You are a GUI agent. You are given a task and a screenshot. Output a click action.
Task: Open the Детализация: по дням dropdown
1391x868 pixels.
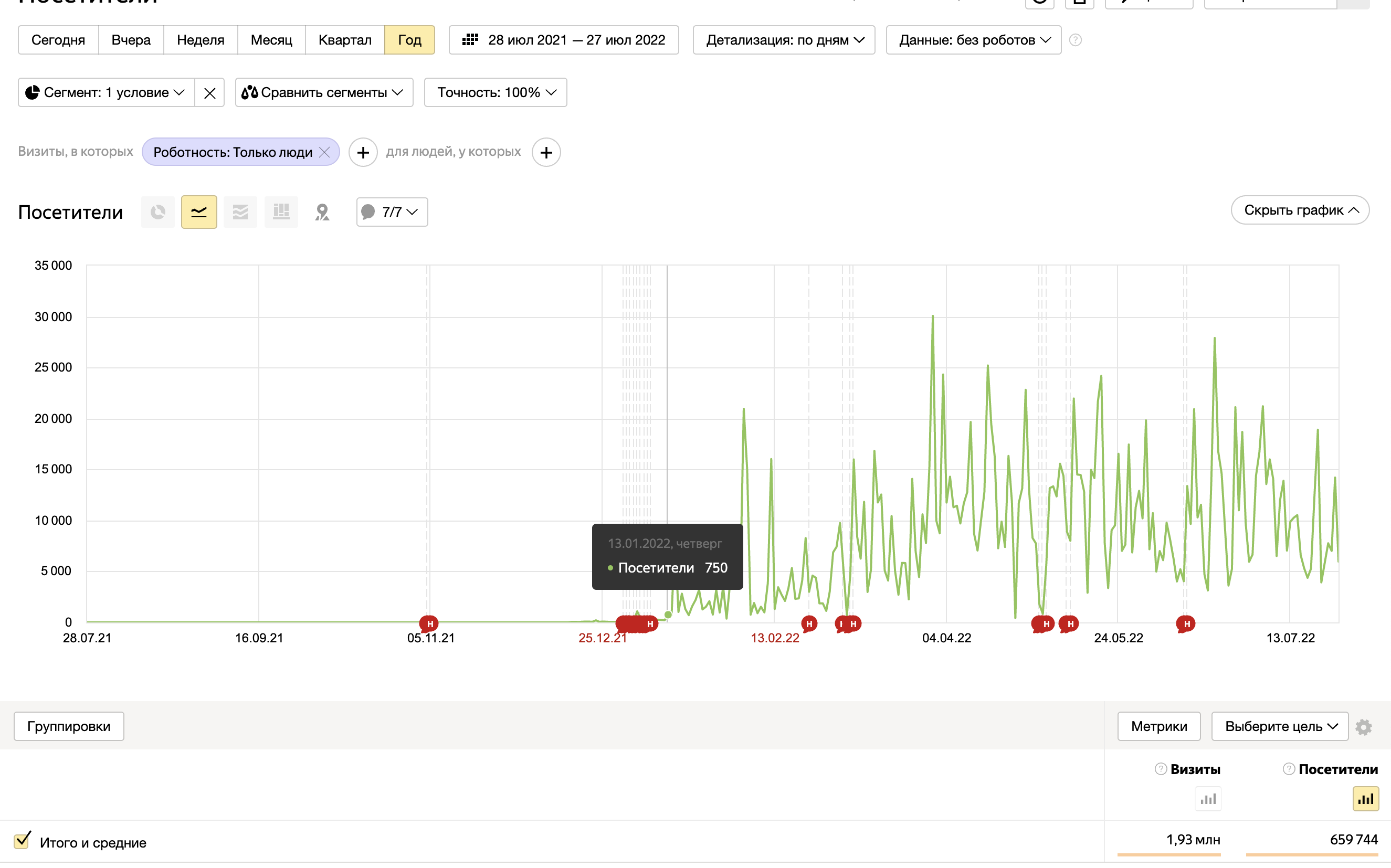tap(784, 40)
